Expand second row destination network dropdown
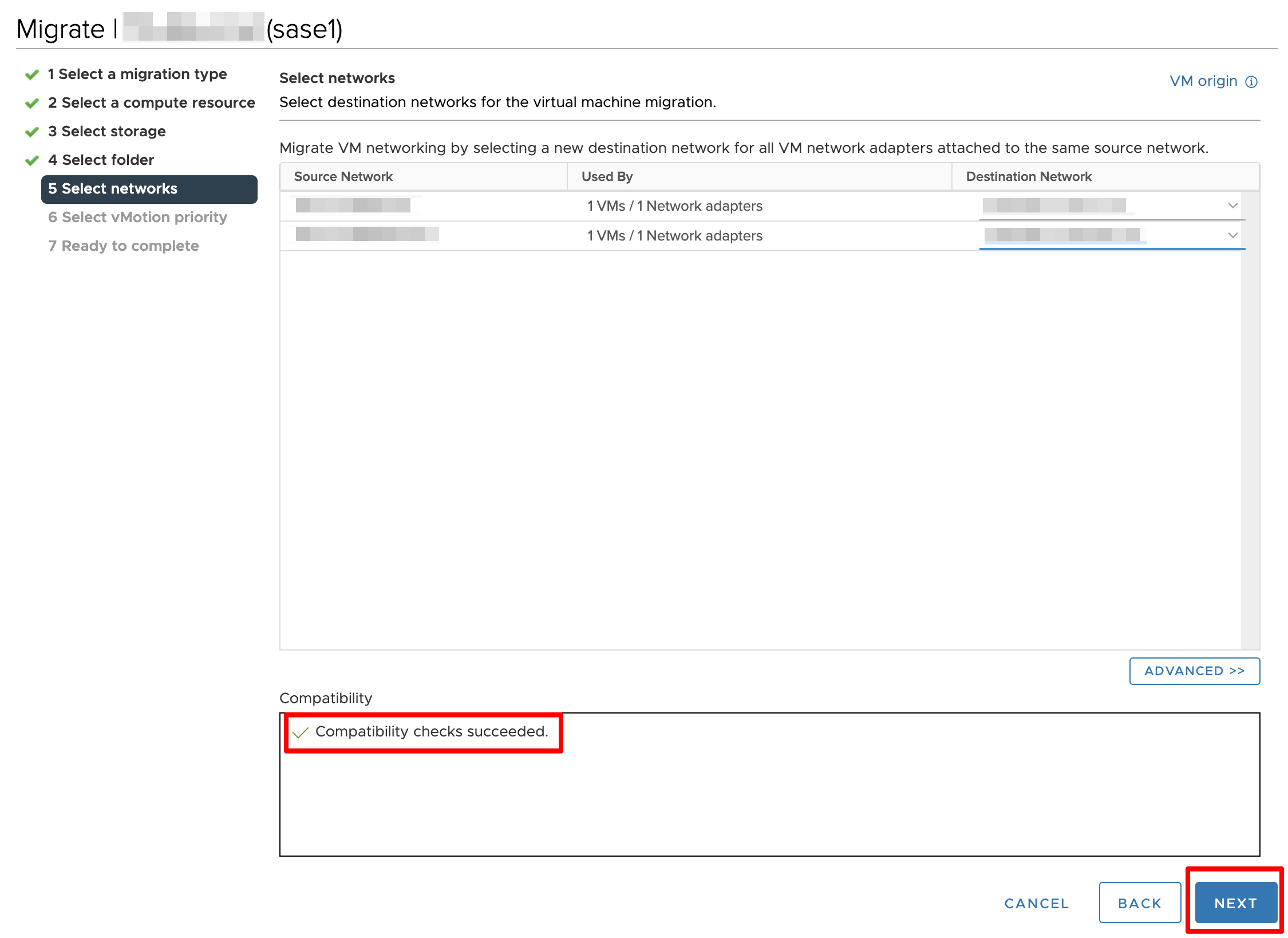Screen dimensions: 1288x938 [1232, 235]
